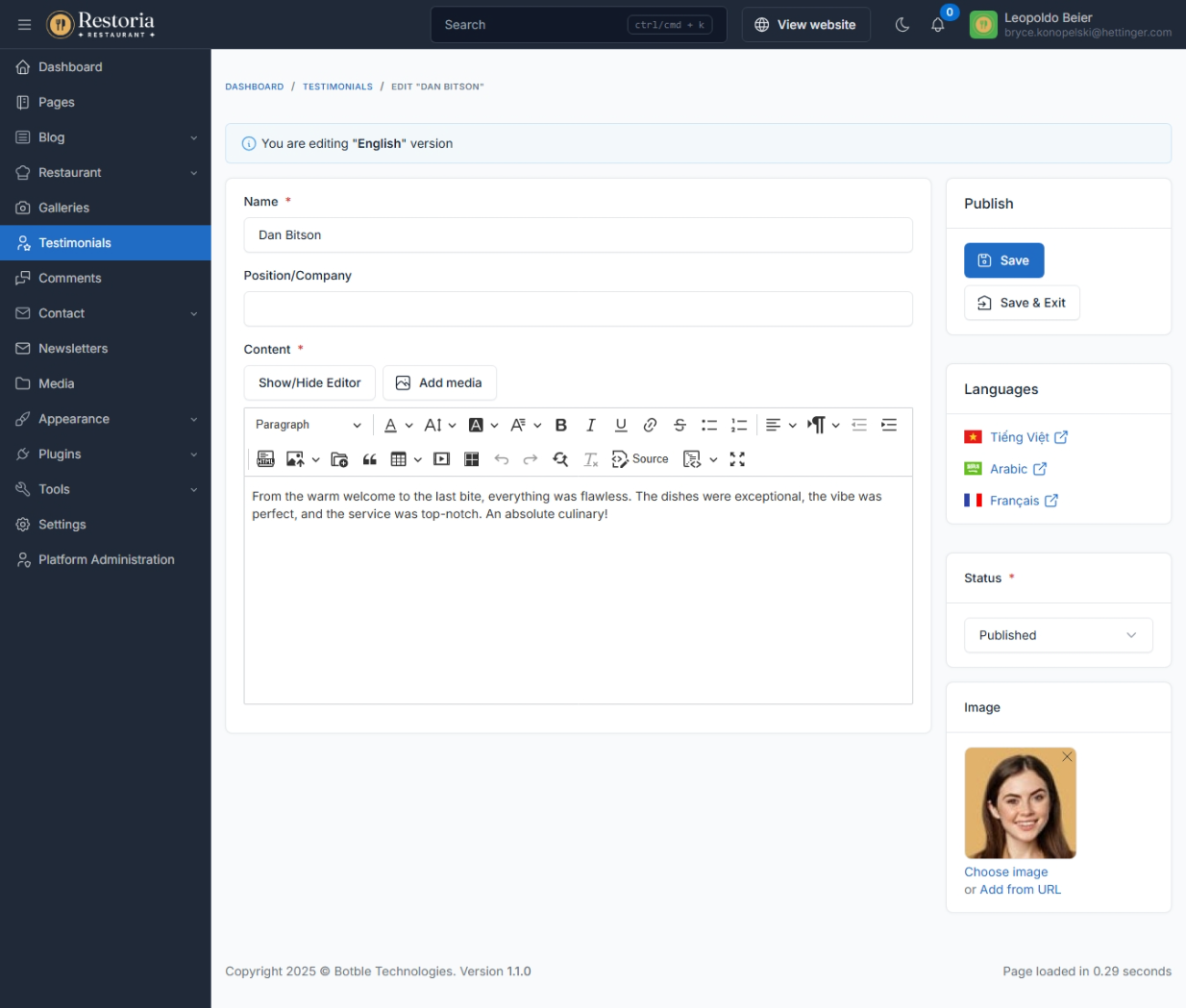Go to Comments in the sidebar
This screenshot has width=1186, height=1008.
point(69,278)
